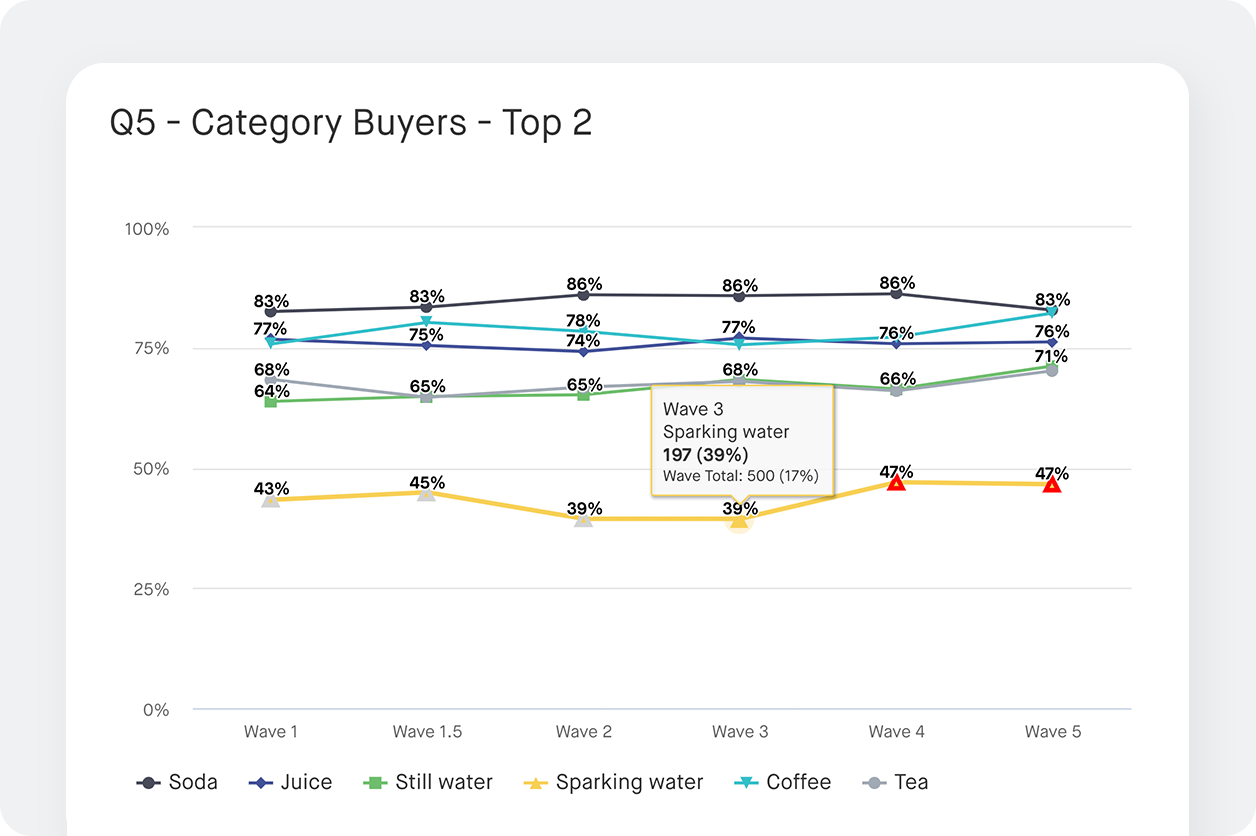Toggle the Soda series in legend
Image resolution: width=1256 pixels, height=836 pixels.
click(177, 782)
